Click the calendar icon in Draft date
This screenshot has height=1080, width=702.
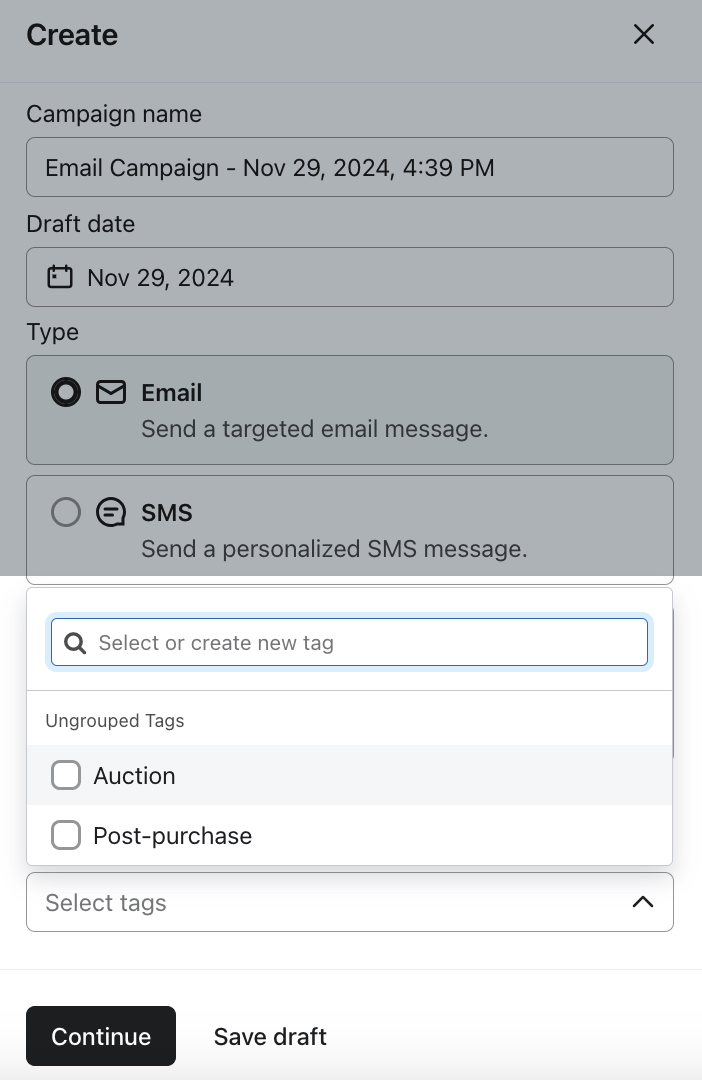tap(59, 277)
